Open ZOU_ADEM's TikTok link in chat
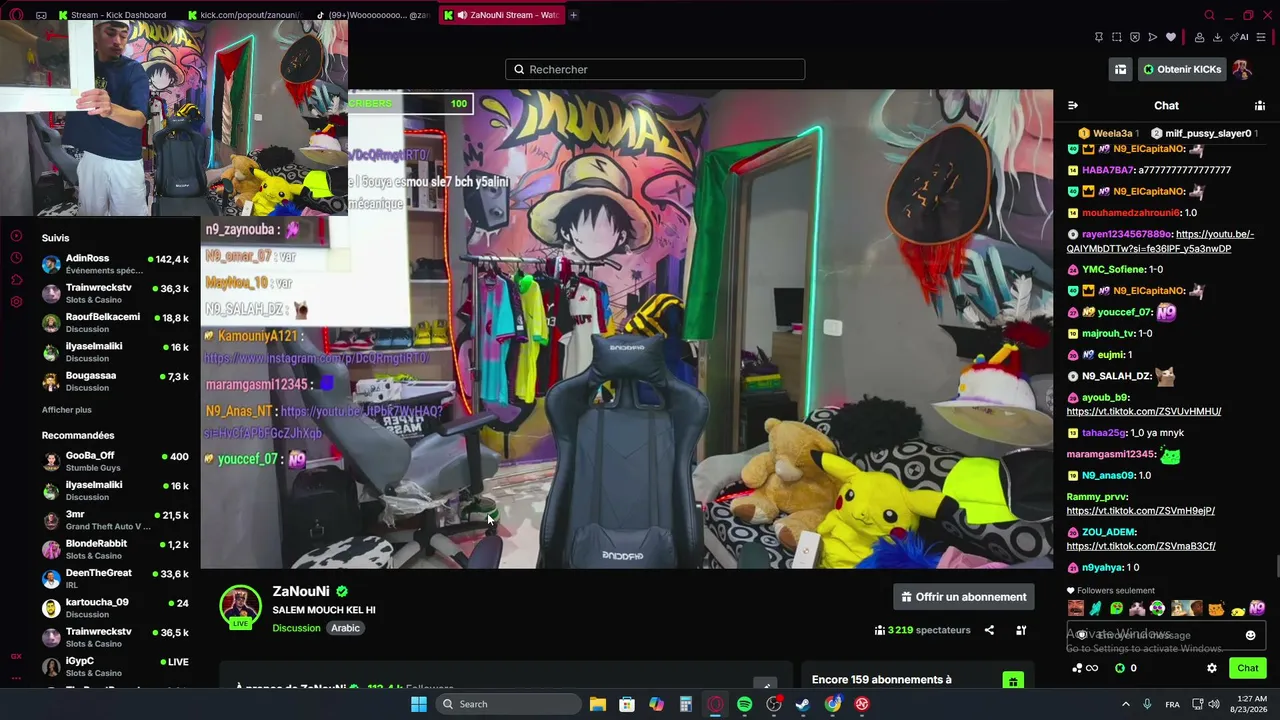 [1141, 546]
